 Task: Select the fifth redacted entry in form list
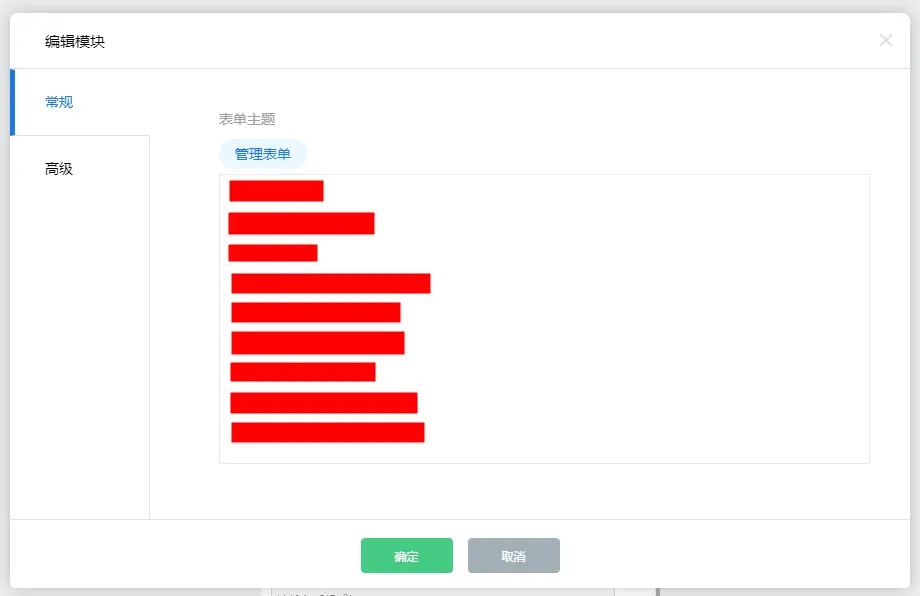click(316, 313)
